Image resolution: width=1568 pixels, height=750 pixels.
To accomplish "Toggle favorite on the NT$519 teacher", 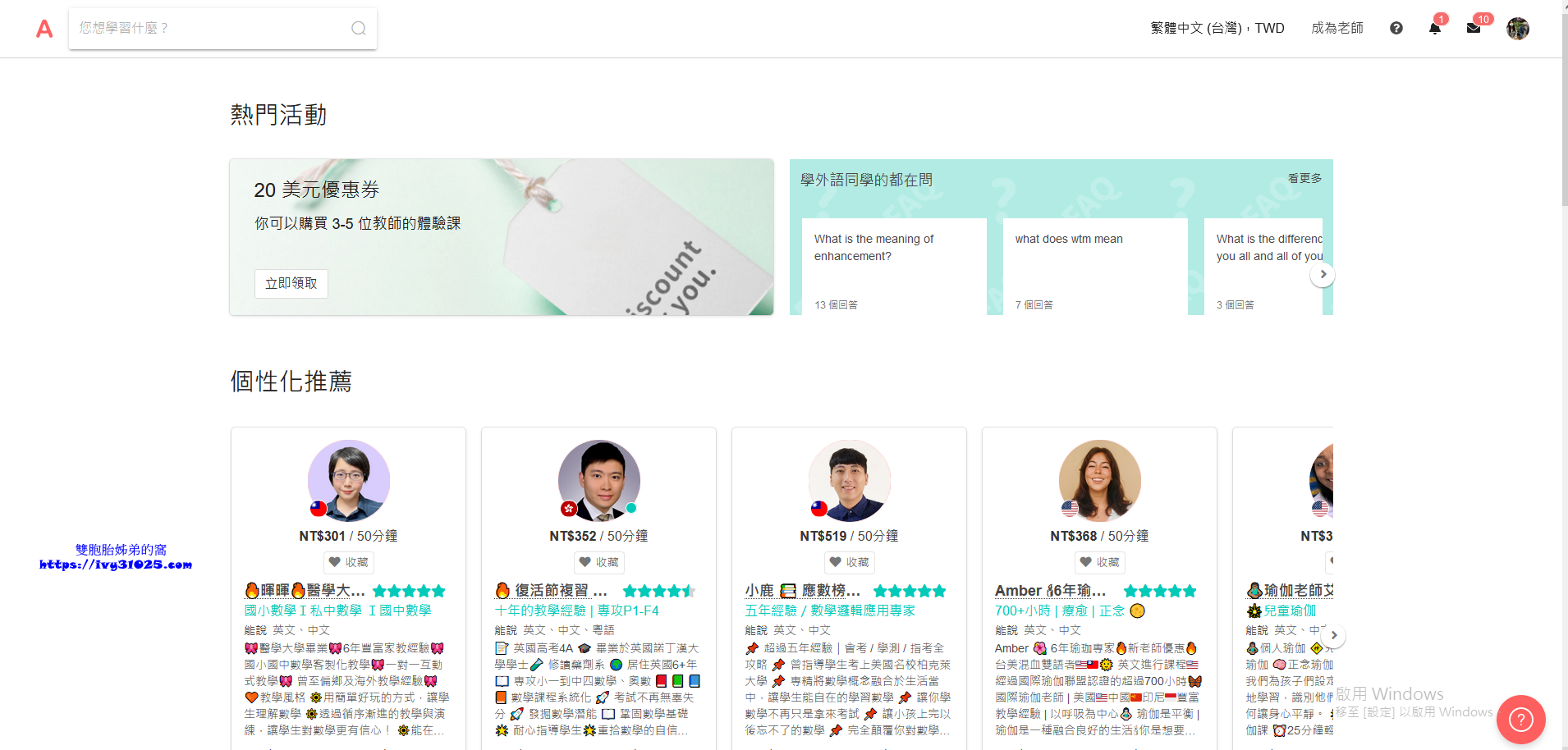I will click(x=850, y=562).
